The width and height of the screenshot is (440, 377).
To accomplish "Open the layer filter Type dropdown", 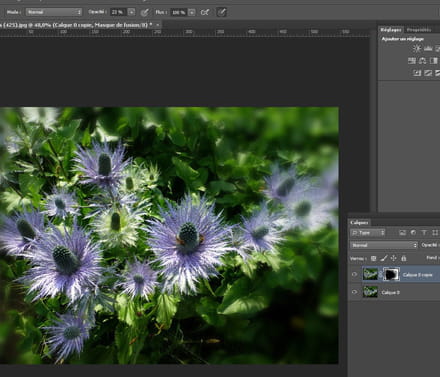I will [368, 233].
